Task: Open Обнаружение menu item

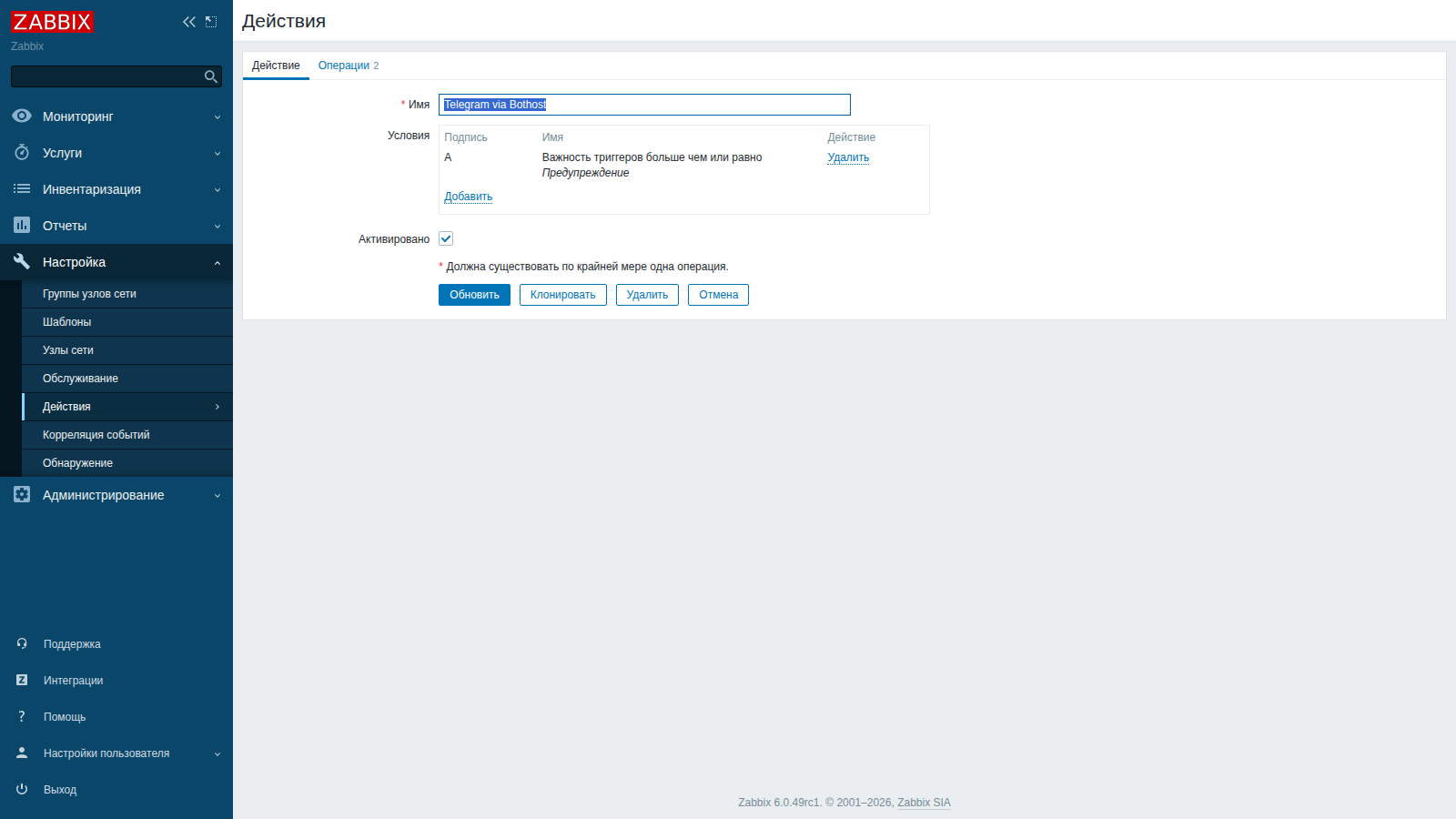Action: click(x=127, y=463)
